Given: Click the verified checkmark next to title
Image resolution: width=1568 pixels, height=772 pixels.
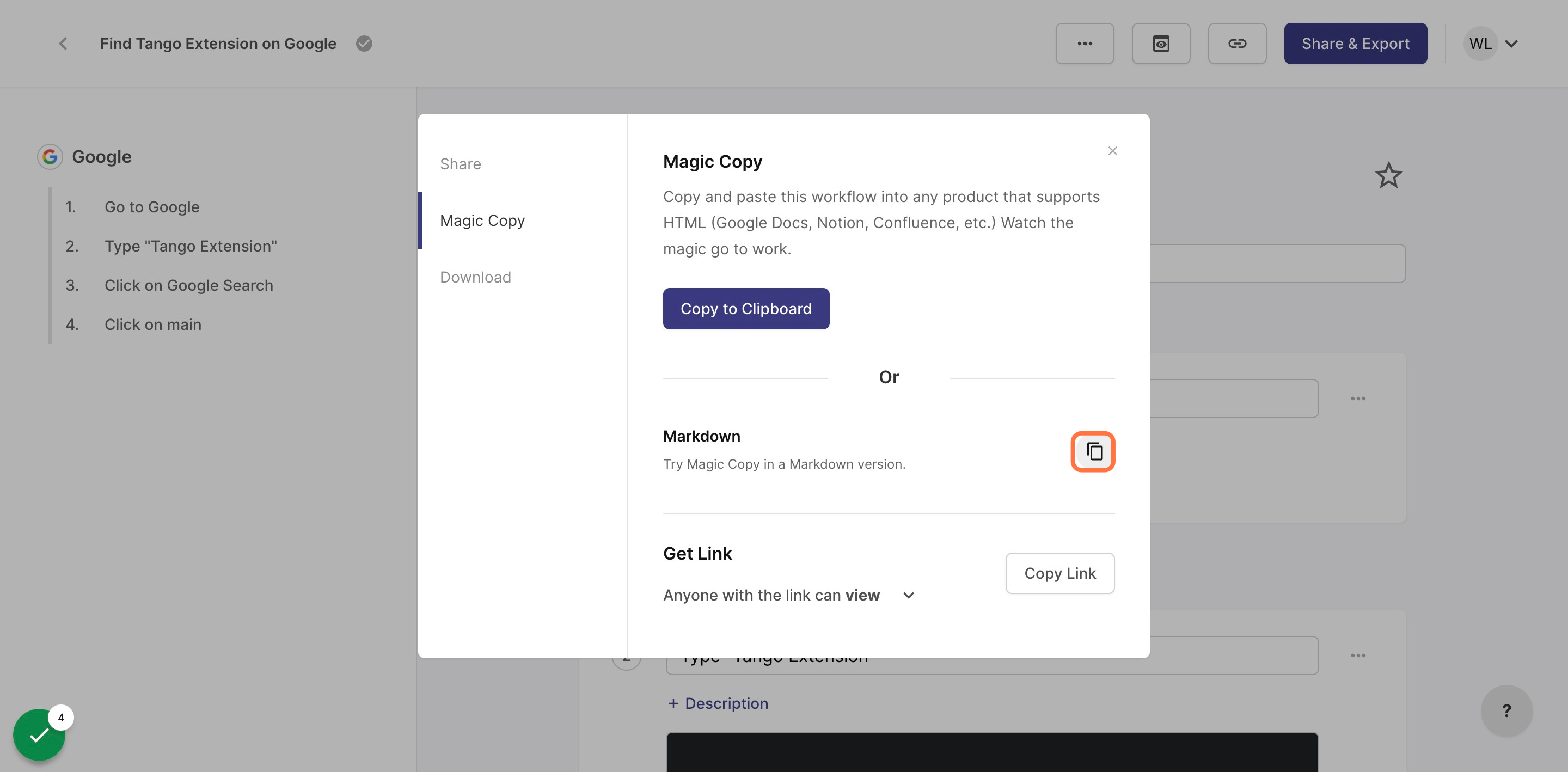Looking at the screenshot, I should click(364, 43).
